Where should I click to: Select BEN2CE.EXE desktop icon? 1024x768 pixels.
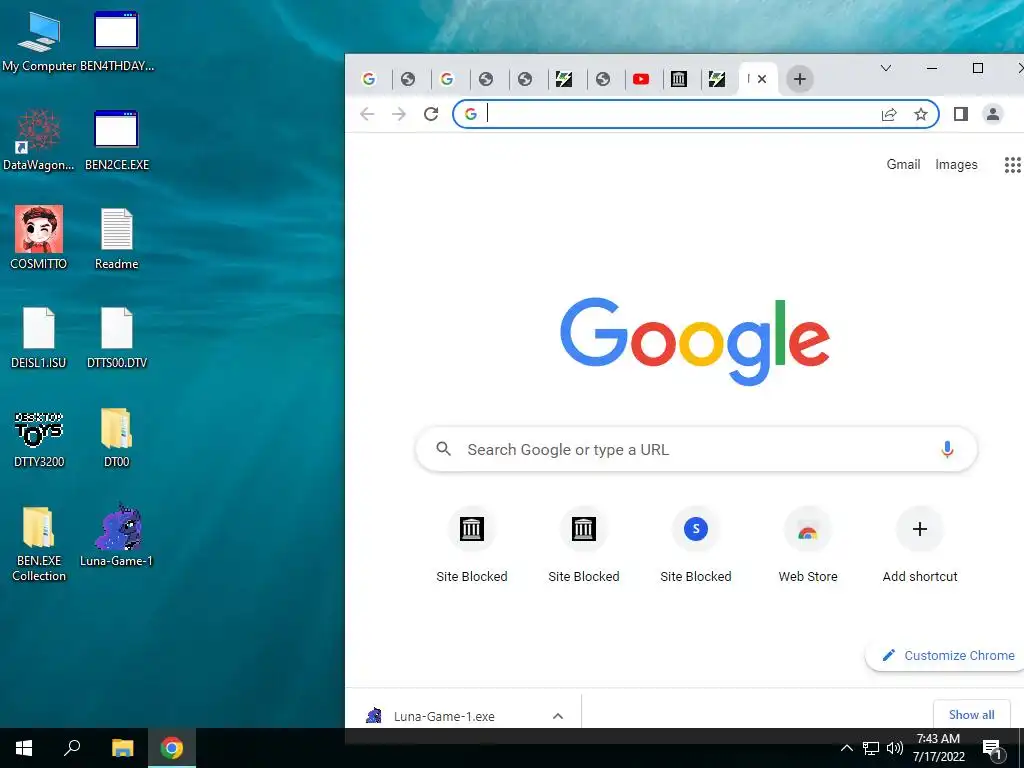[116, 140]
